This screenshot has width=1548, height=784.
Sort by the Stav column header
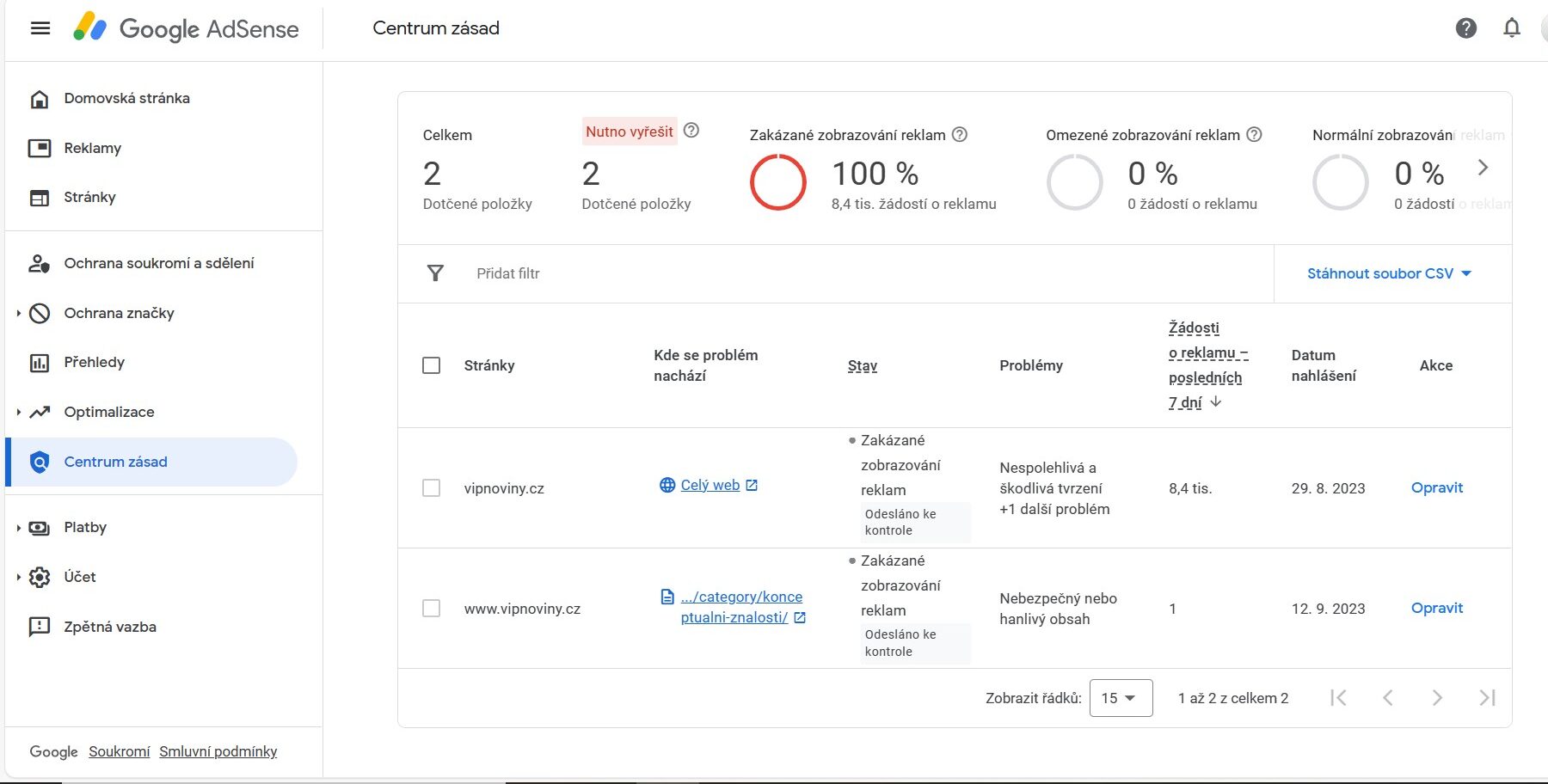coord(863,365)
